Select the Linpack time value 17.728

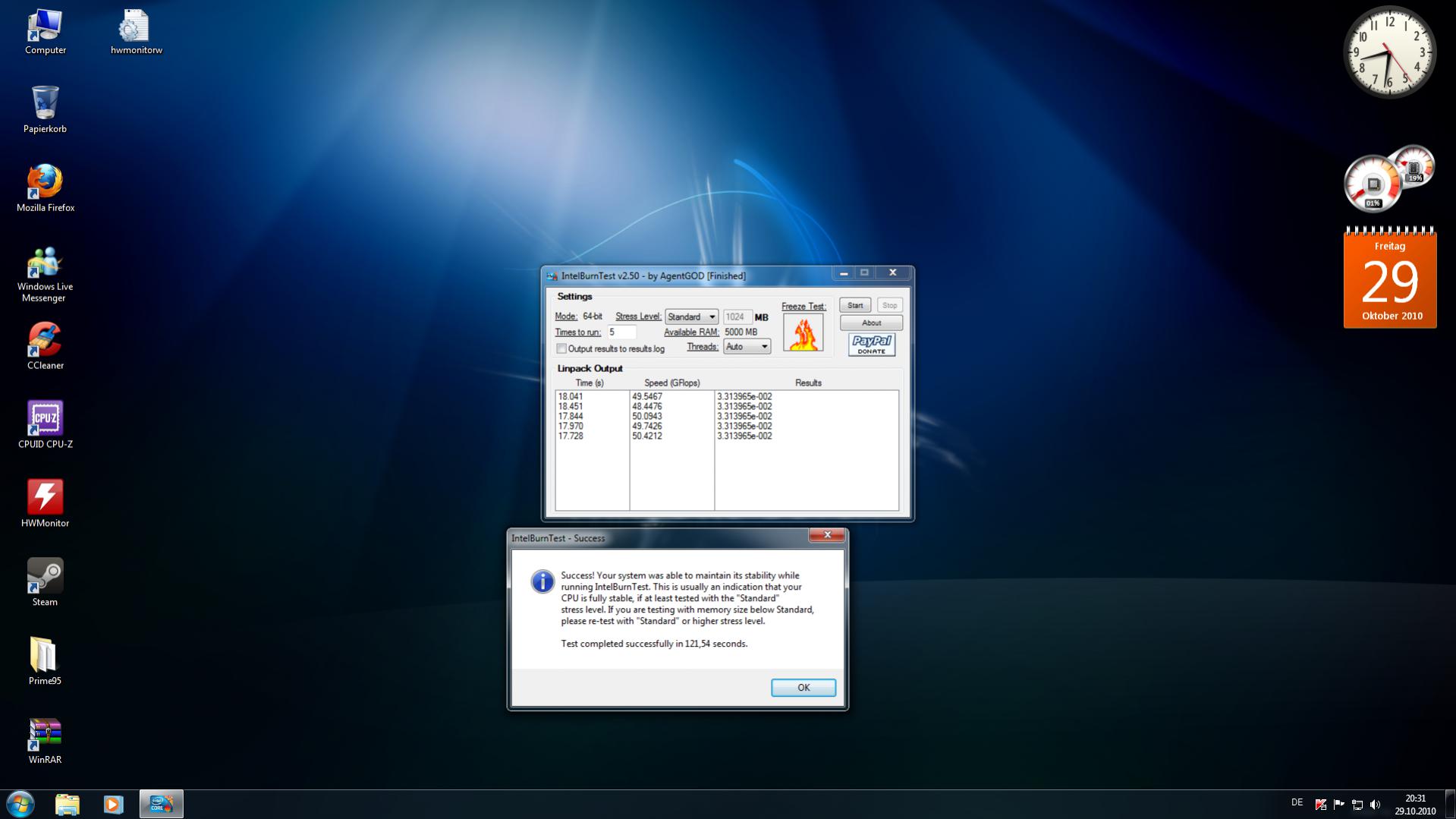point(571,436)
